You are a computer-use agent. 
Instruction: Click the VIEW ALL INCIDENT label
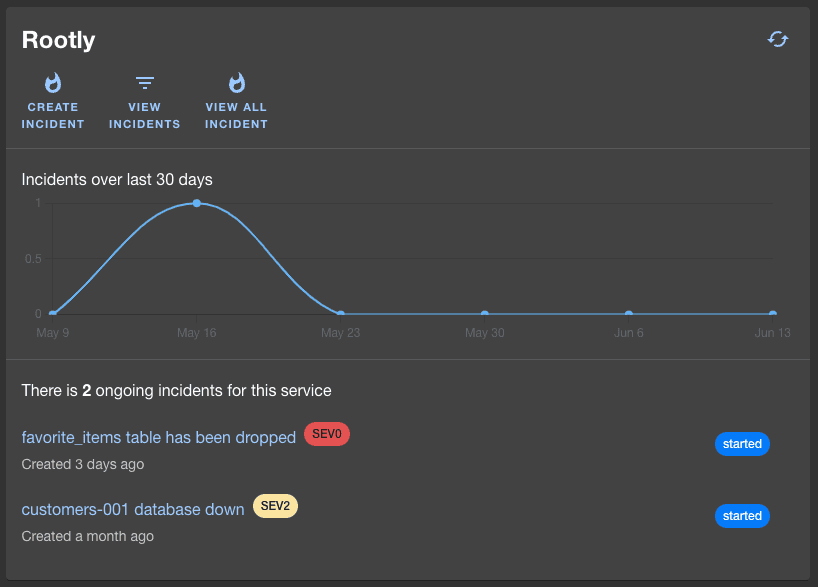236,115
